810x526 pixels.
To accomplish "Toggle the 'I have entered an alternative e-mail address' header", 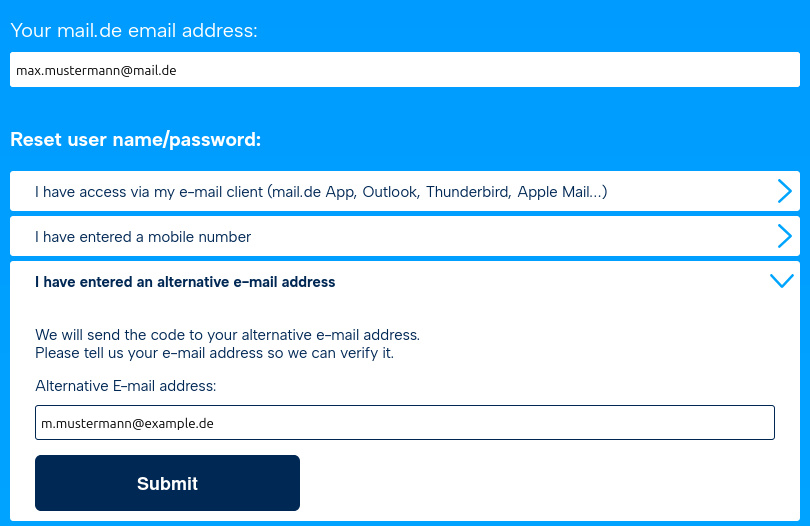I will pos(405,282).
